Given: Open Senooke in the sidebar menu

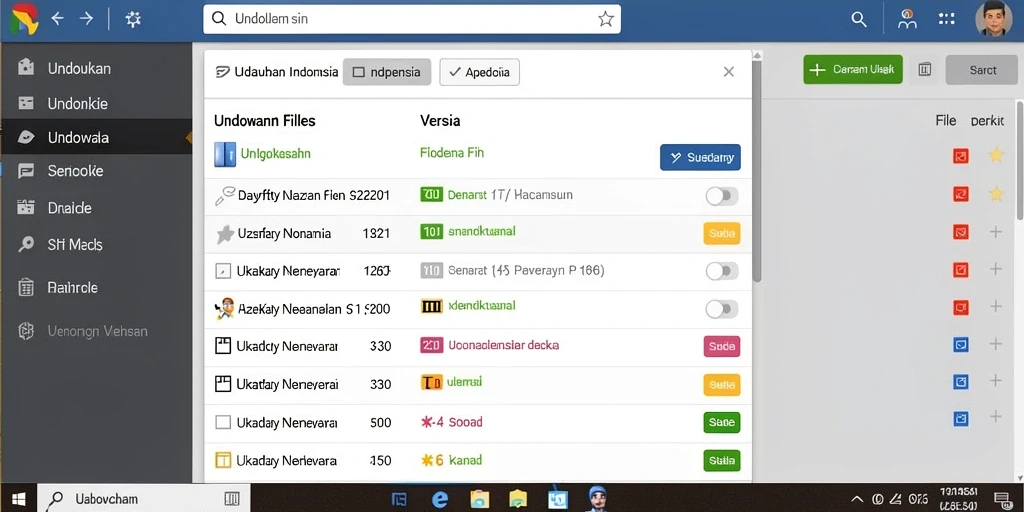Looking at the screenshot, I should tap(97, 171).
